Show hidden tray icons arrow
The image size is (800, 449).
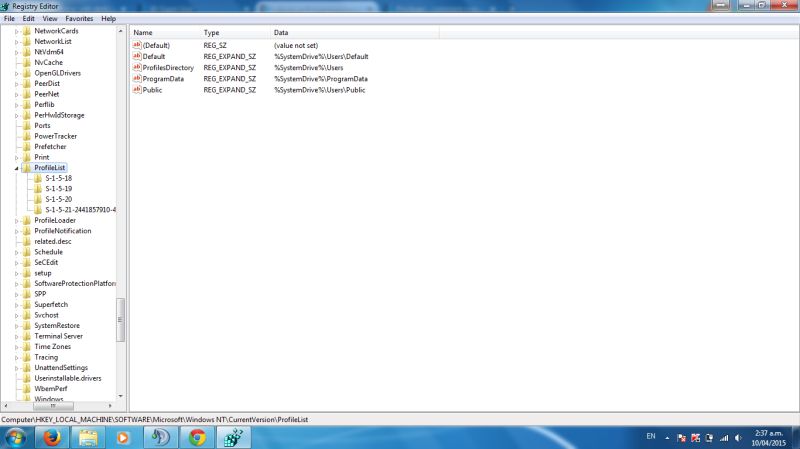(667, 438)
